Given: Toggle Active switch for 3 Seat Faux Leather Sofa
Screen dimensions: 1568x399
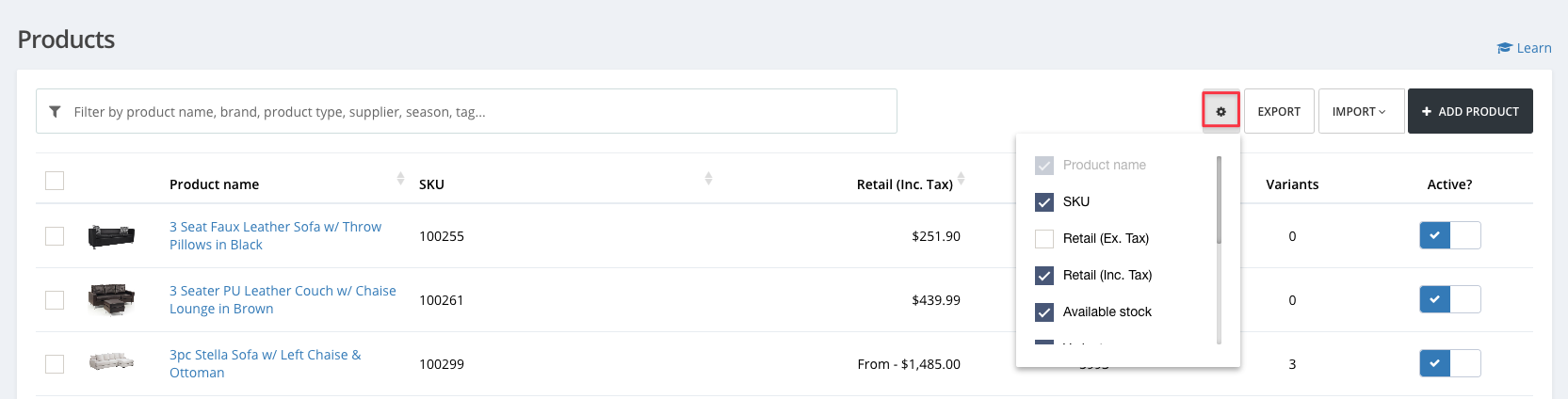Looking at the screenshot, I should [x=1449, y=235].
